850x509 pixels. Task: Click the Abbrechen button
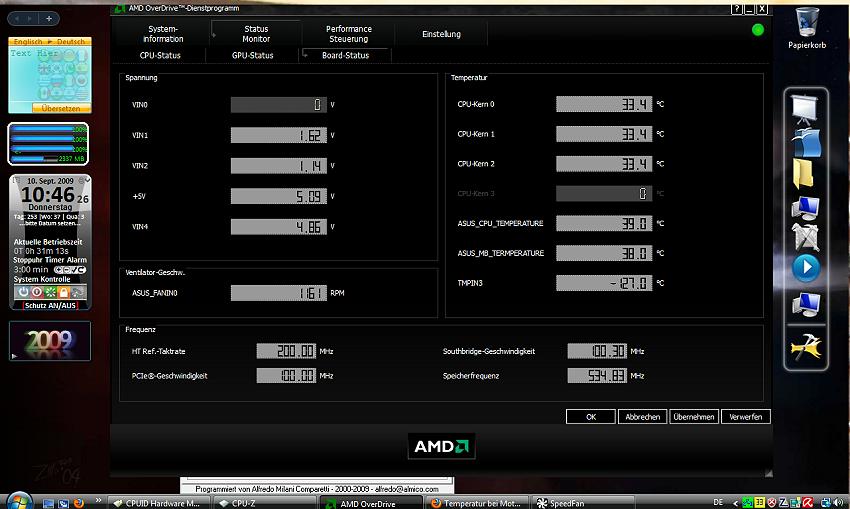[642, 416]
